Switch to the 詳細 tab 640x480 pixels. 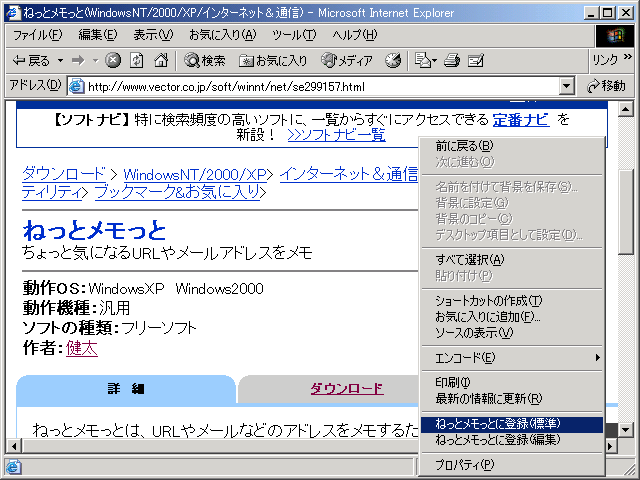pos(126,389)
